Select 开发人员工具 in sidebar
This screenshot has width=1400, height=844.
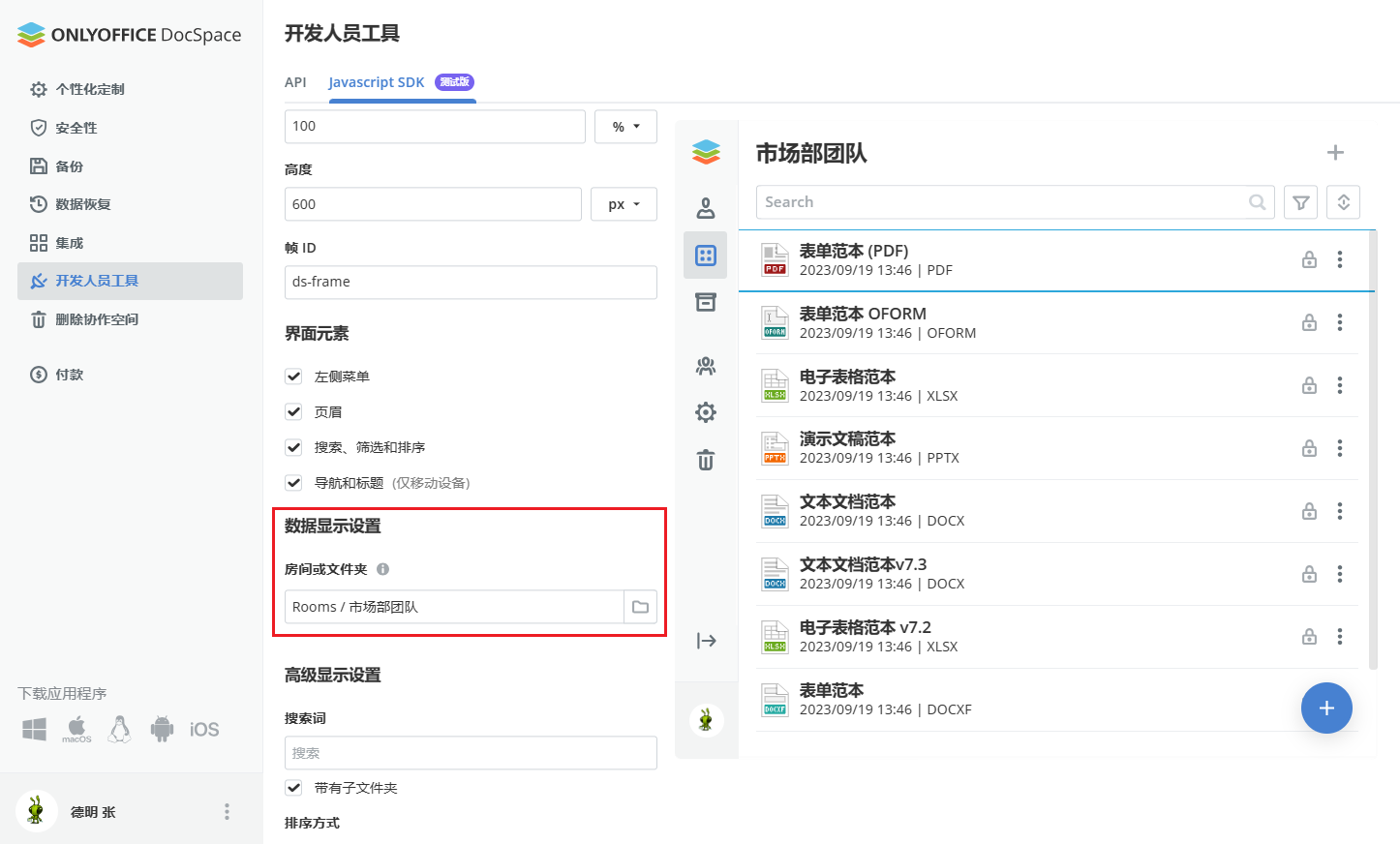130,281
